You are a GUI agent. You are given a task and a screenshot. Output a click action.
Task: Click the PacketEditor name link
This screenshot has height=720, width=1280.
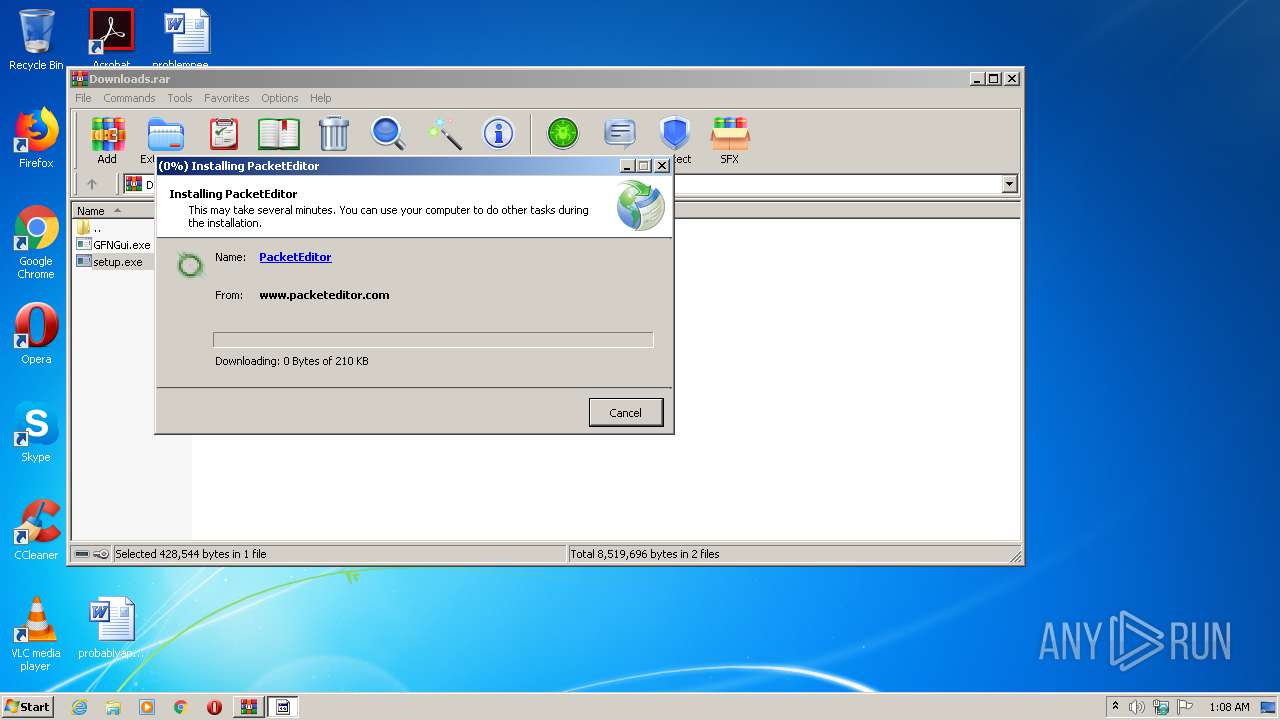coord(295,257)
